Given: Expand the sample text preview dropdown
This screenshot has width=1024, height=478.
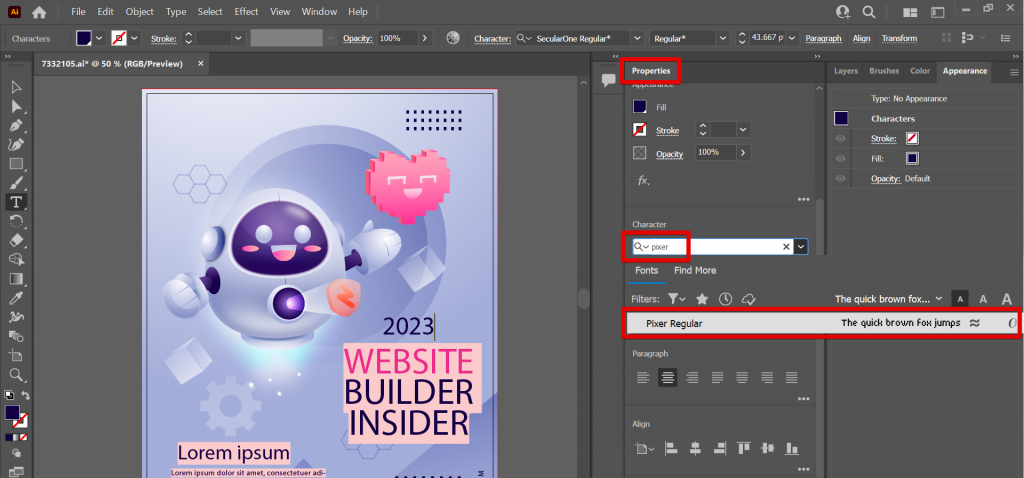Looking at the screenshot, I should 938,298.
